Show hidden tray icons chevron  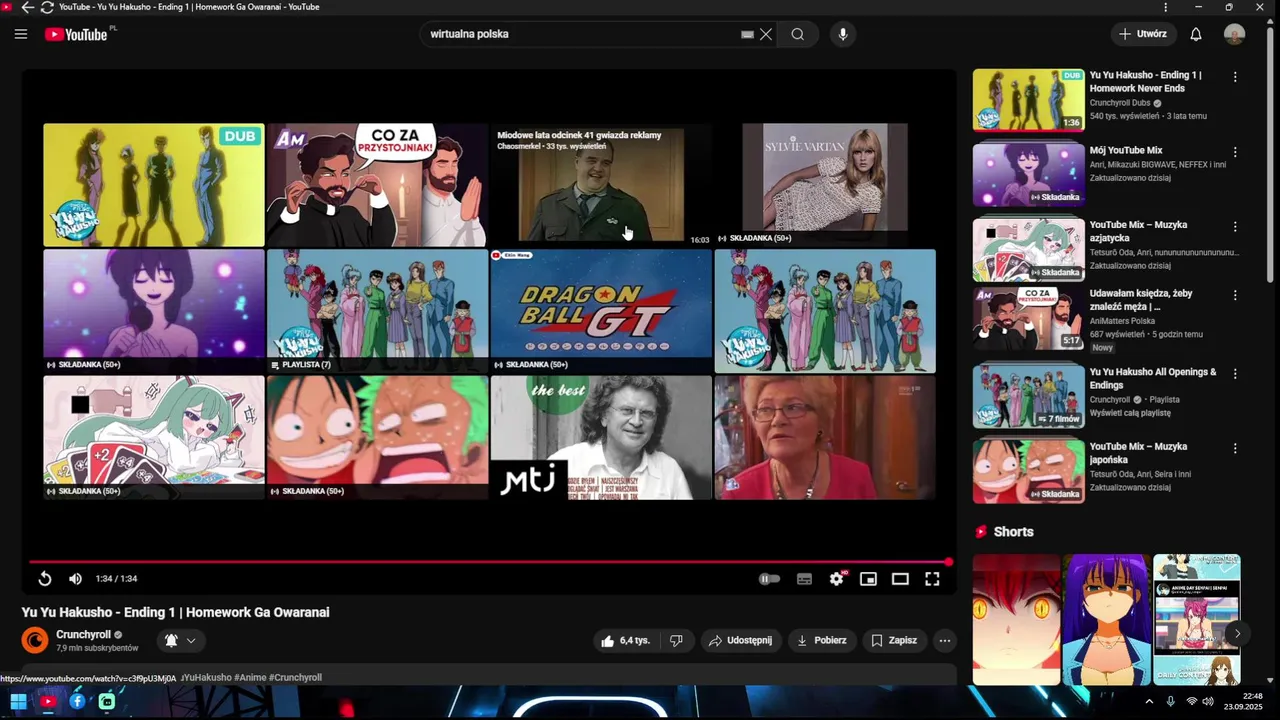click(1149, 702)
